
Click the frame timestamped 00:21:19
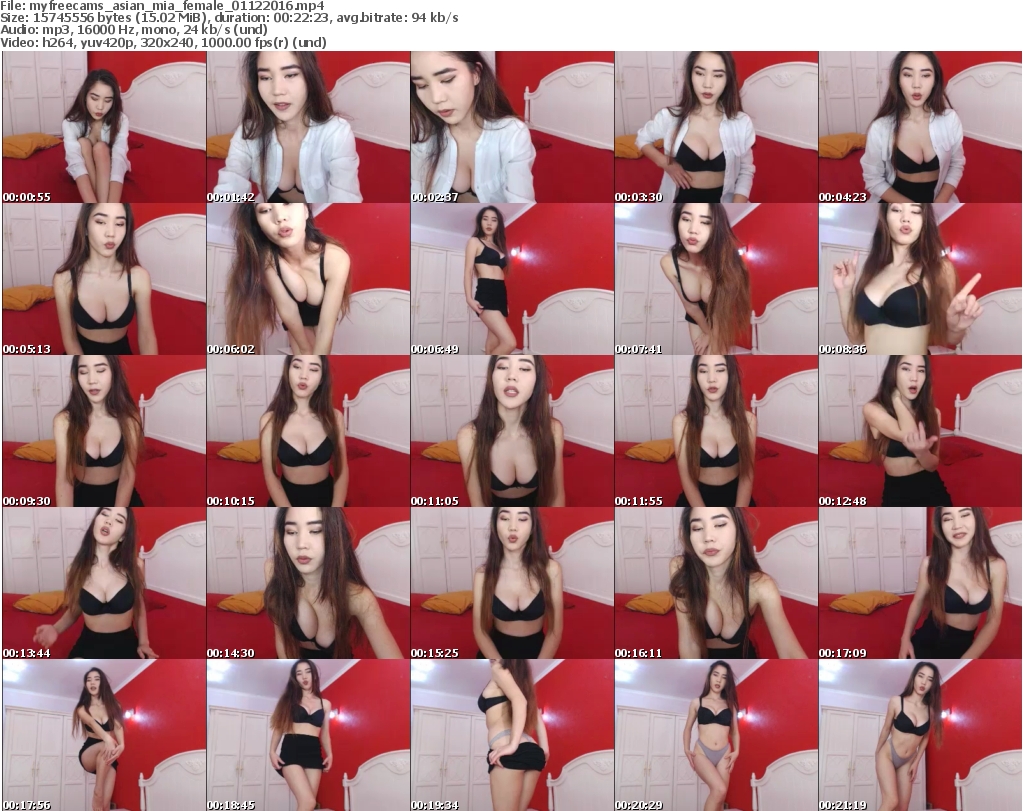click(920, 735)
